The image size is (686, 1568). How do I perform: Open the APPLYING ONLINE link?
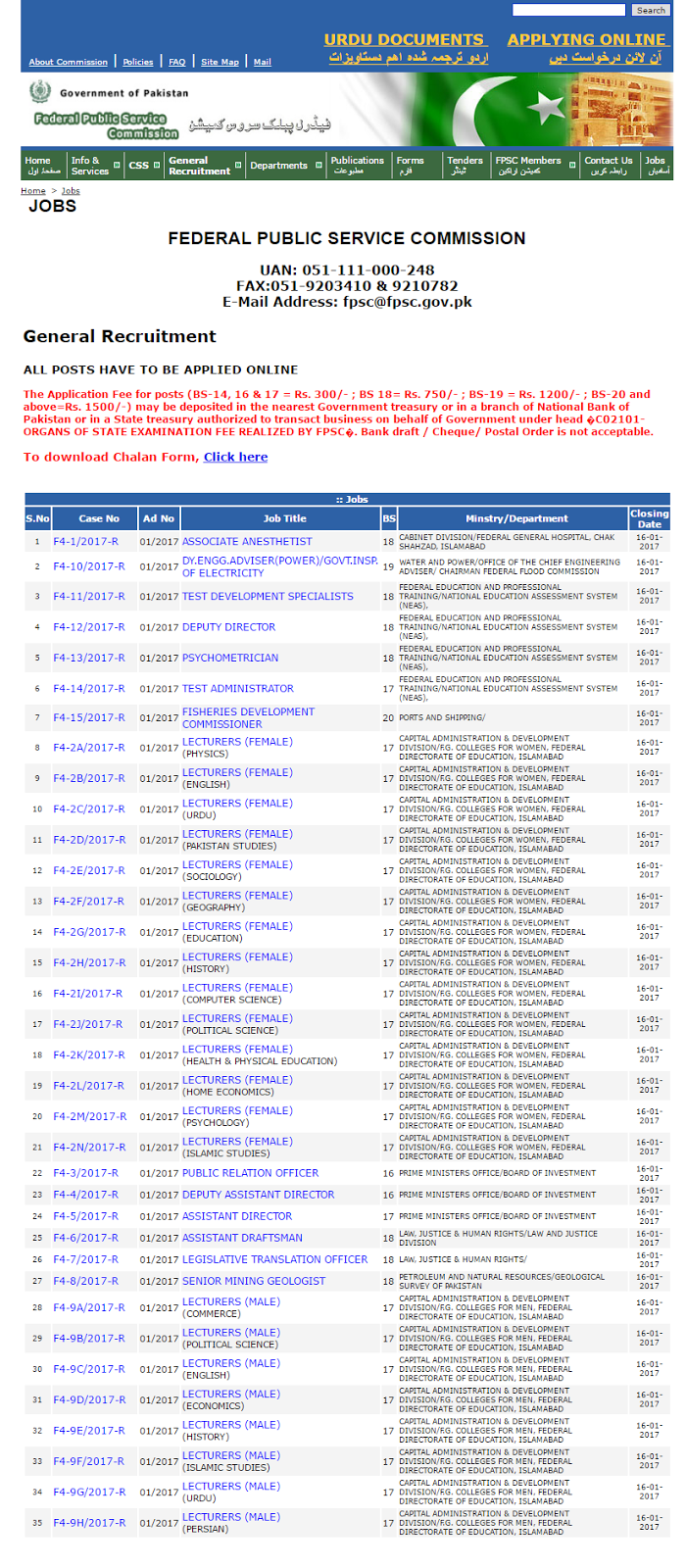coord(586,39)
